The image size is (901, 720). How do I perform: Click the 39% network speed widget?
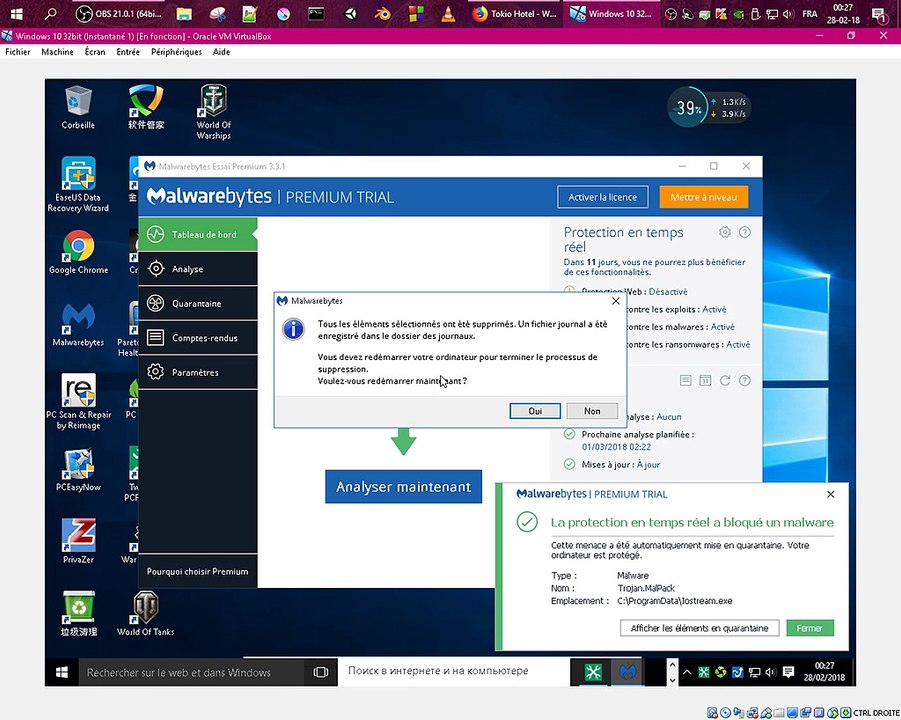[709, 107]
